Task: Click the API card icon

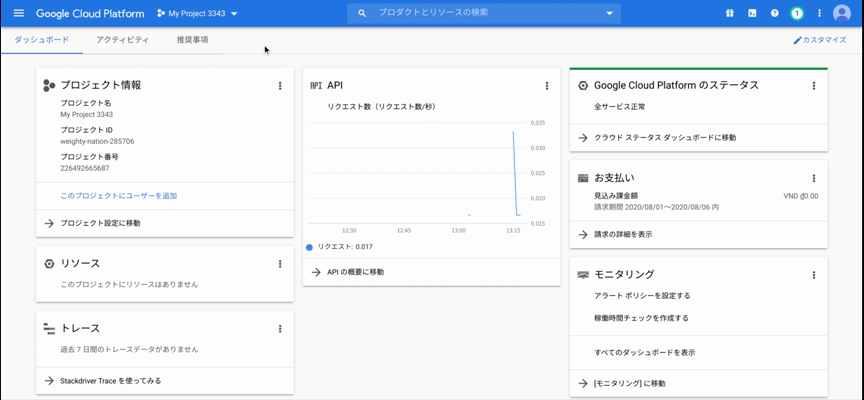Action: point(316,85)
